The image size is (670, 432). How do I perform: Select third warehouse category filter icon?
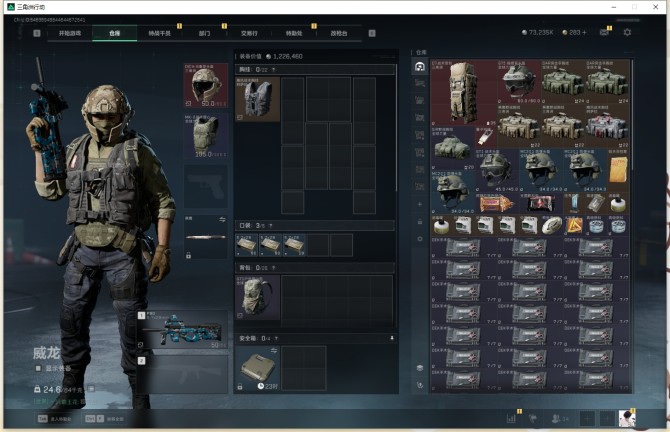(420, 100)
